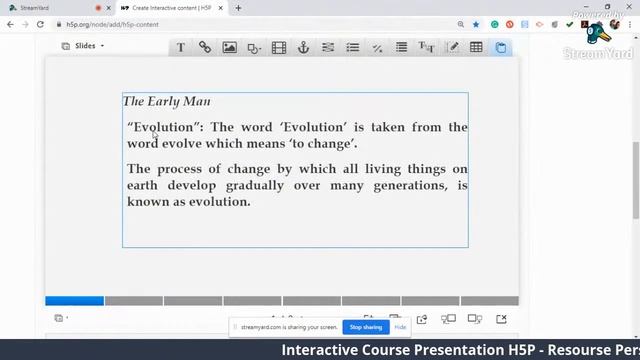Click the highlighted Paste clipboard icon
The image size is (640, 360).
point(501,47)
